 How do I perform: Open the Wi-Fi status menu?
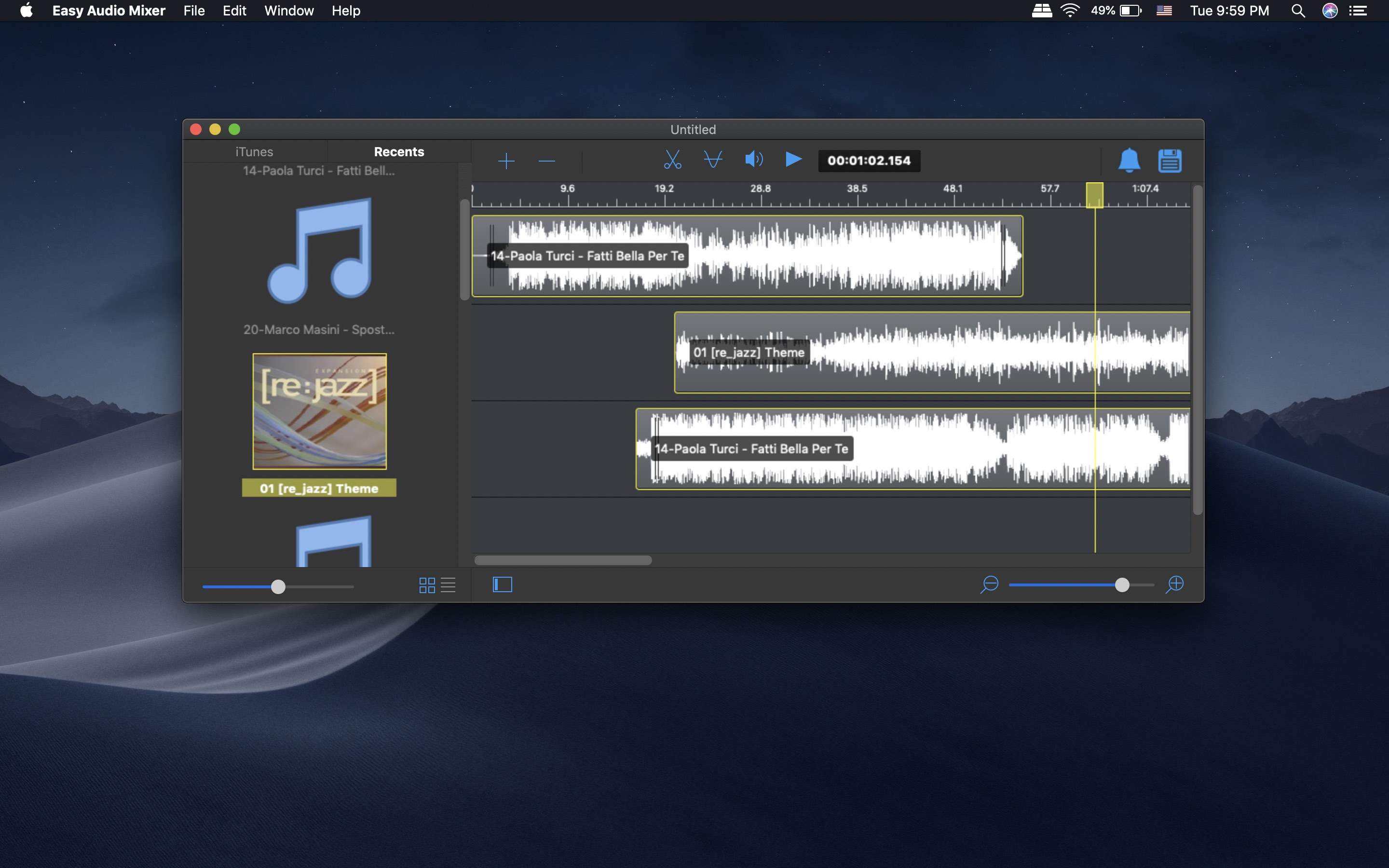(1070, 10)
